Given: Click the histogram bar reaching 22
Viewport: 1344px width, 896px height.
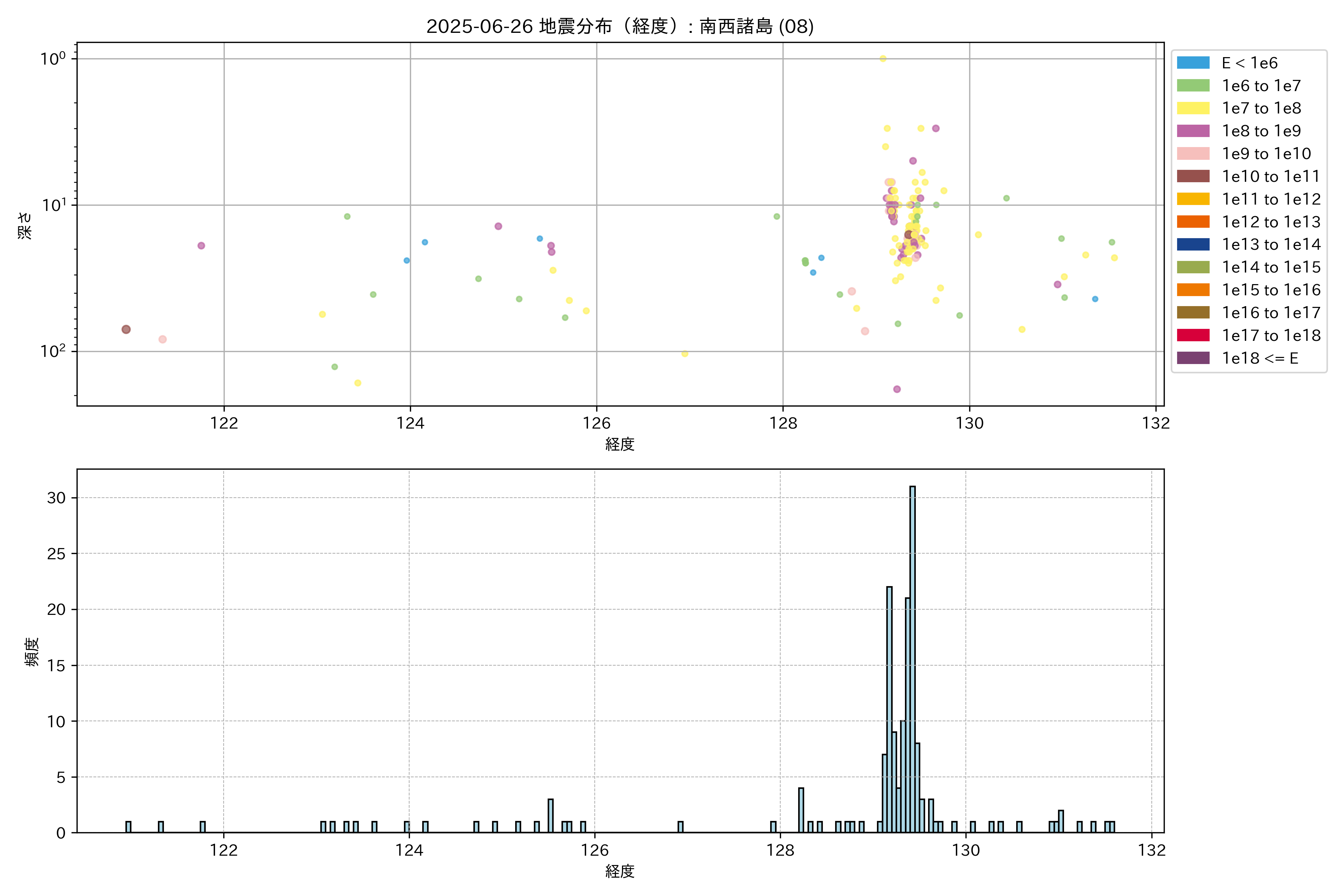Looking at the screenshot, I should [x=889, y=709].
